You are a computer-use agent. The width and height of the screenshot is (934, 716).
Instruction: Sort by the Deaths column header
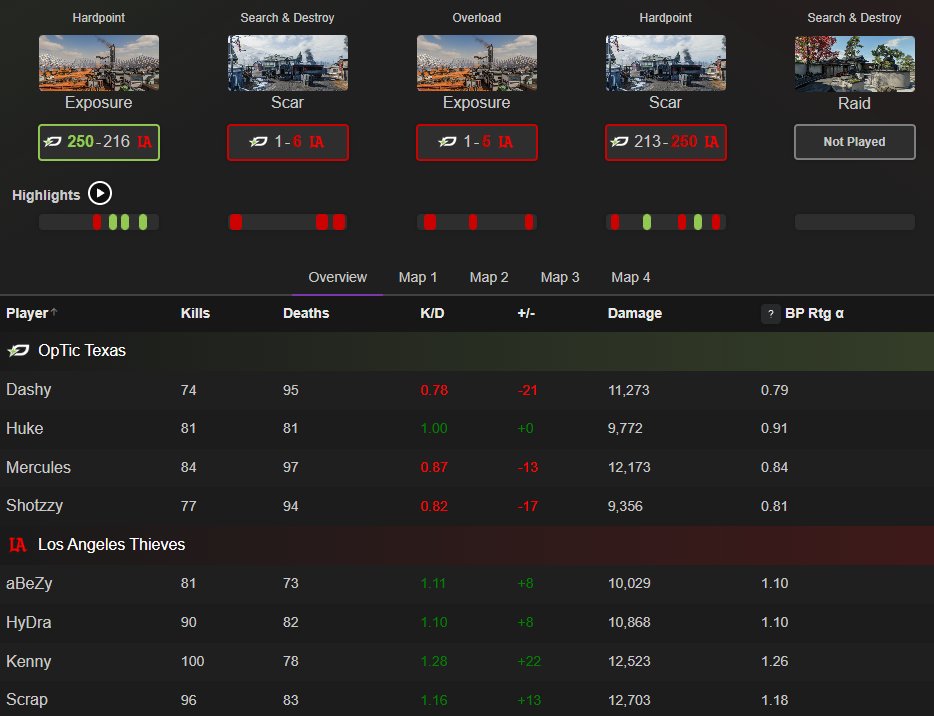point(306,313)
